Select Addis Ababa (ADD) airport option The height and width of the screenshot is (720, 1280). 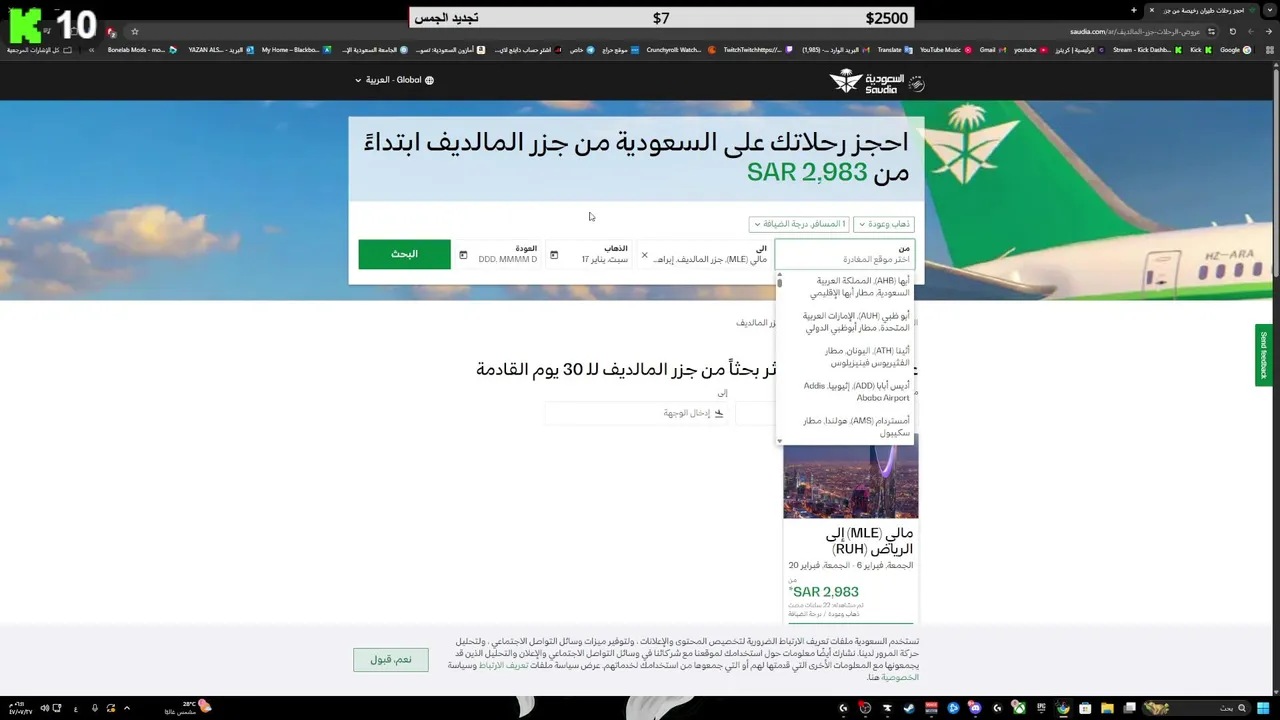848,391
